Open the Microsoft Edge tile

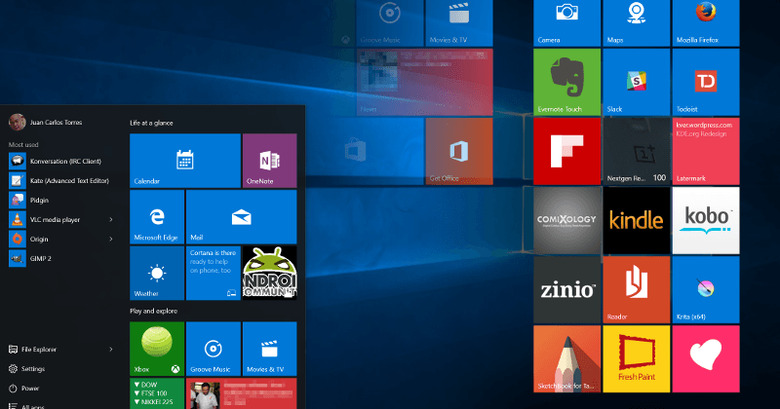(x=157, y=216)
